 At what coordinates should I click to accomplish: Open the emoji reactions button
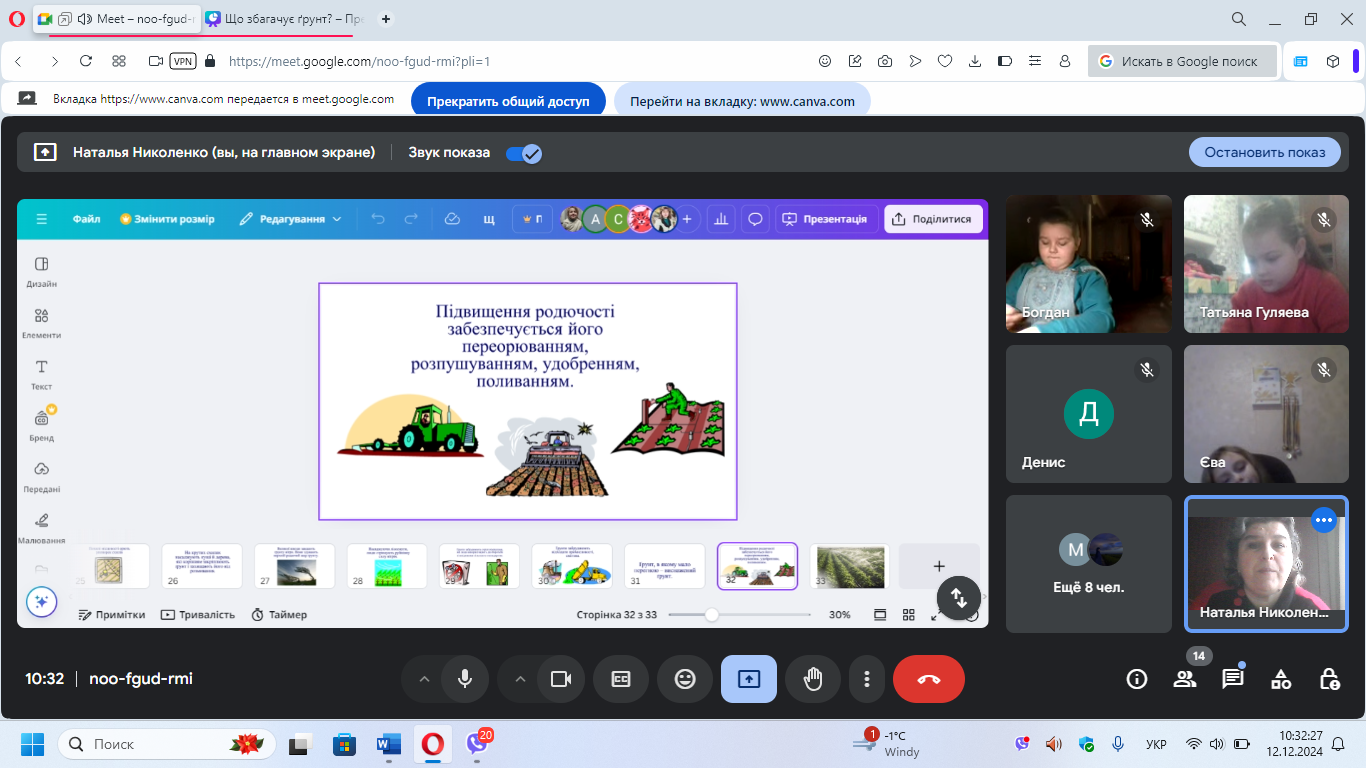685,679
